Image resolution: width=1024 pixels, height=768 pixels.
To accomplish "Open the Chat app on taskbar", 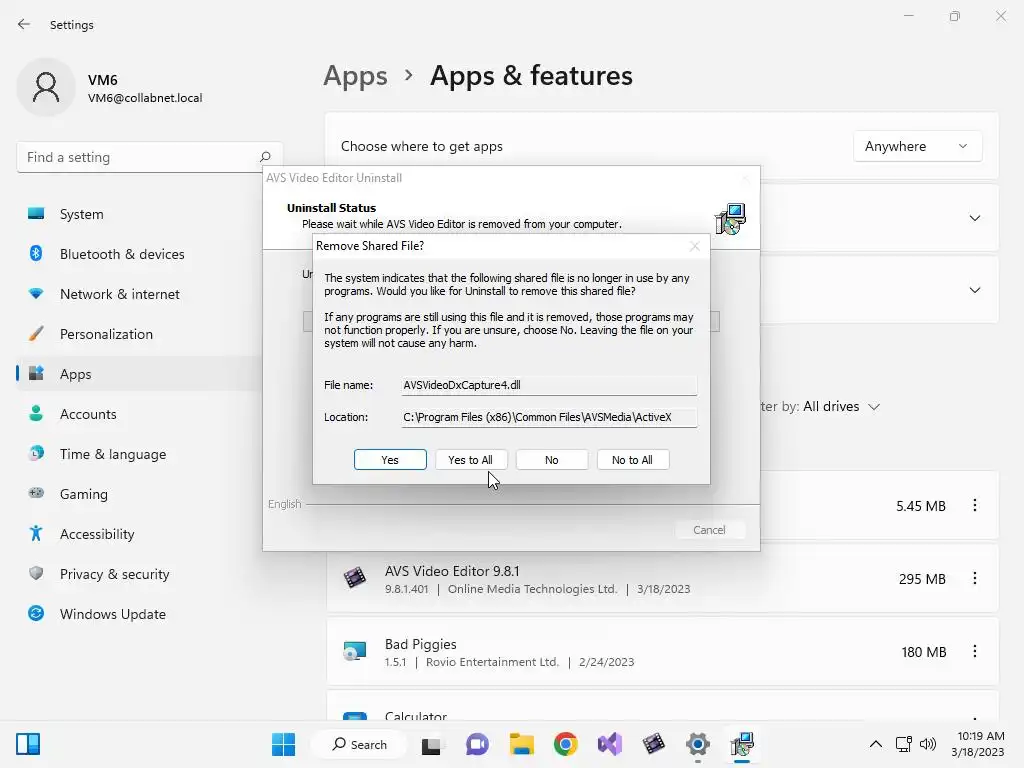I will click(x=477, y=744).
